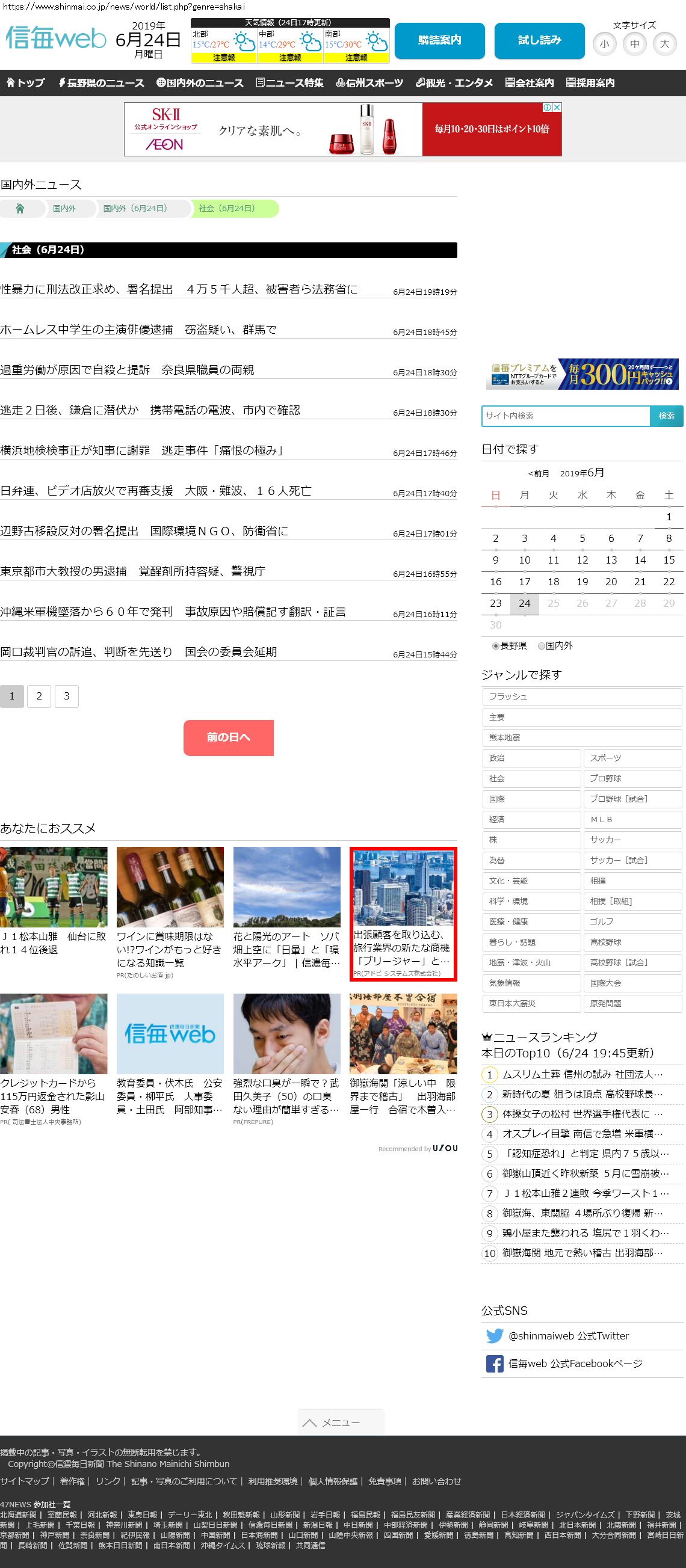This screenshot has height=1568, width=686.
Task: Open 信州スポーツ menu
Action: click(x=370, y=83)
